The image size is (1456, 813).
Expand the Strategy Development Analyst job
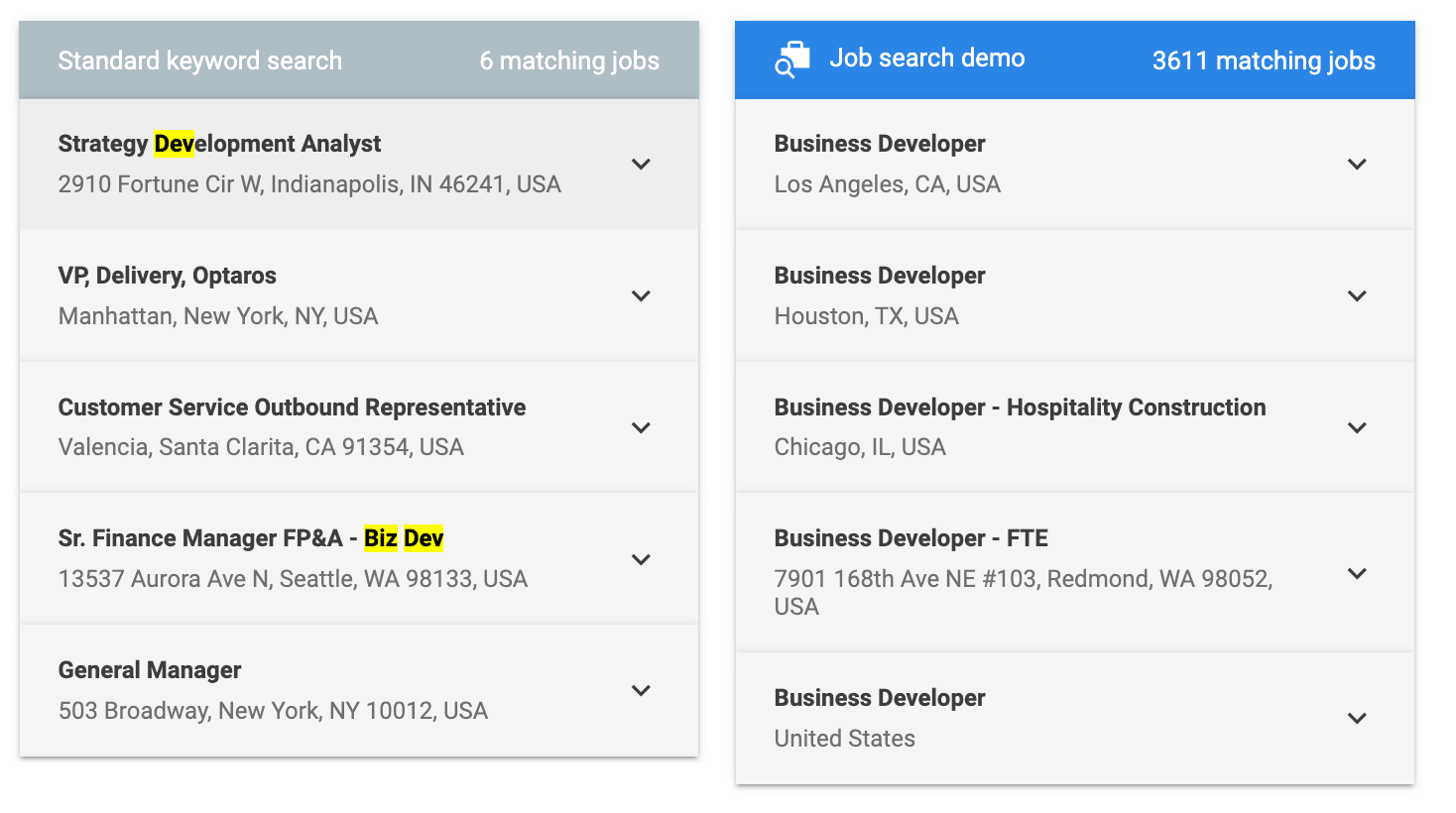pyautogui.click(x=642, y=165)
